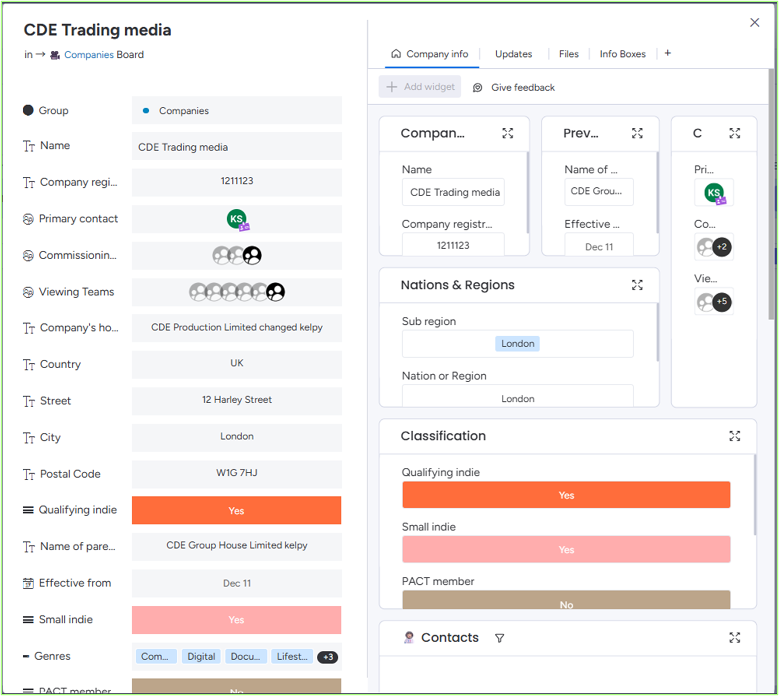Open the Files tab
Viewport: 779px width, 696px height.
pos(568,54)
